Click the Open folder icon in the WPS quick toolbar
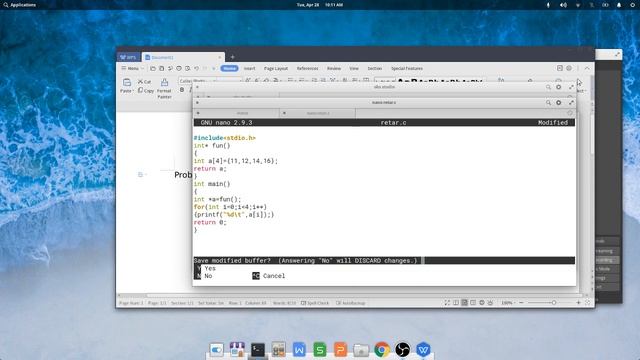This screenshot has height=360, width=640. [x=153, y=69]
